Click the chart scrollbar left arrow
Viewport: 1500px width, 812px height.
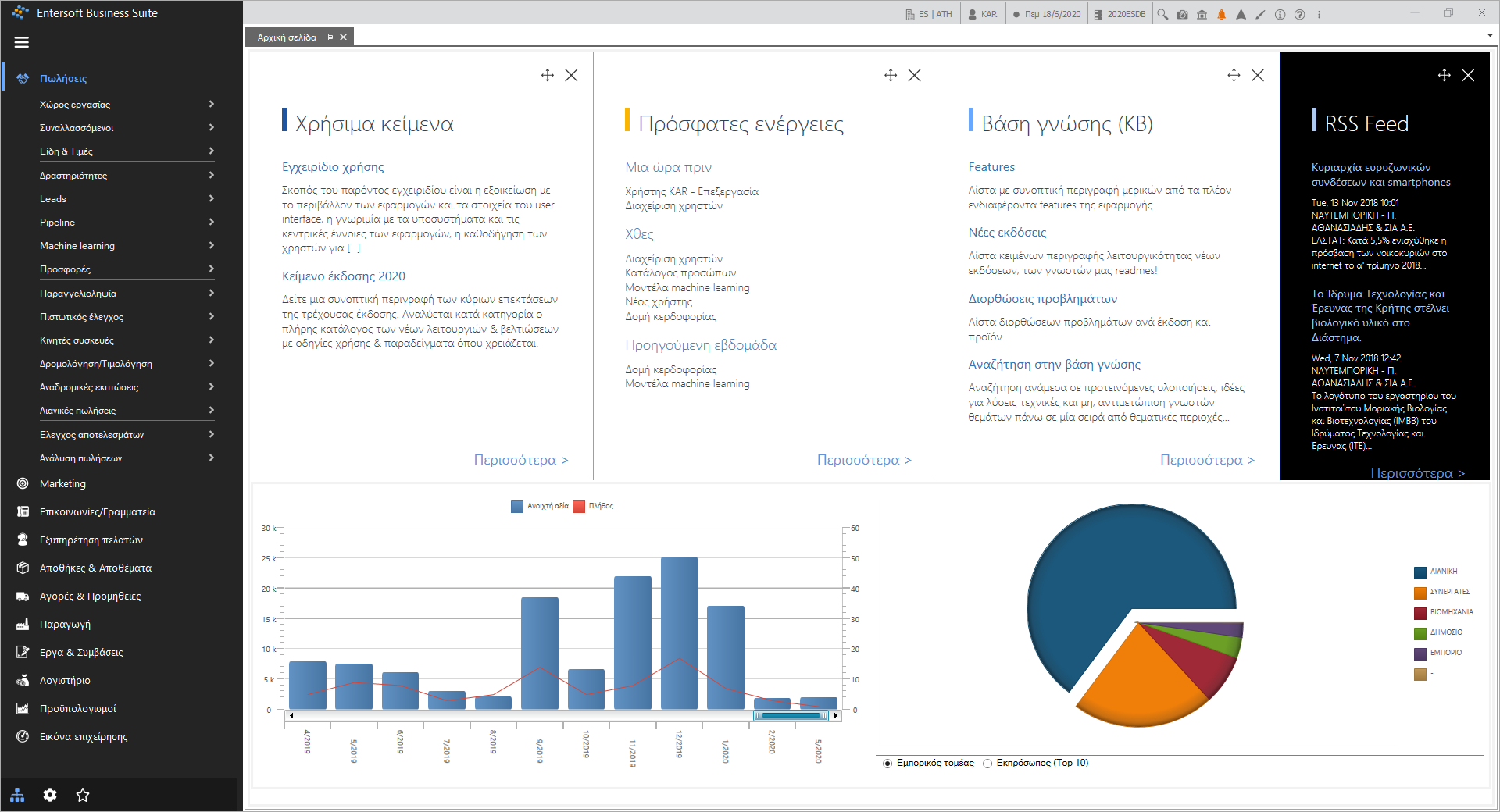tap(291, 715)
